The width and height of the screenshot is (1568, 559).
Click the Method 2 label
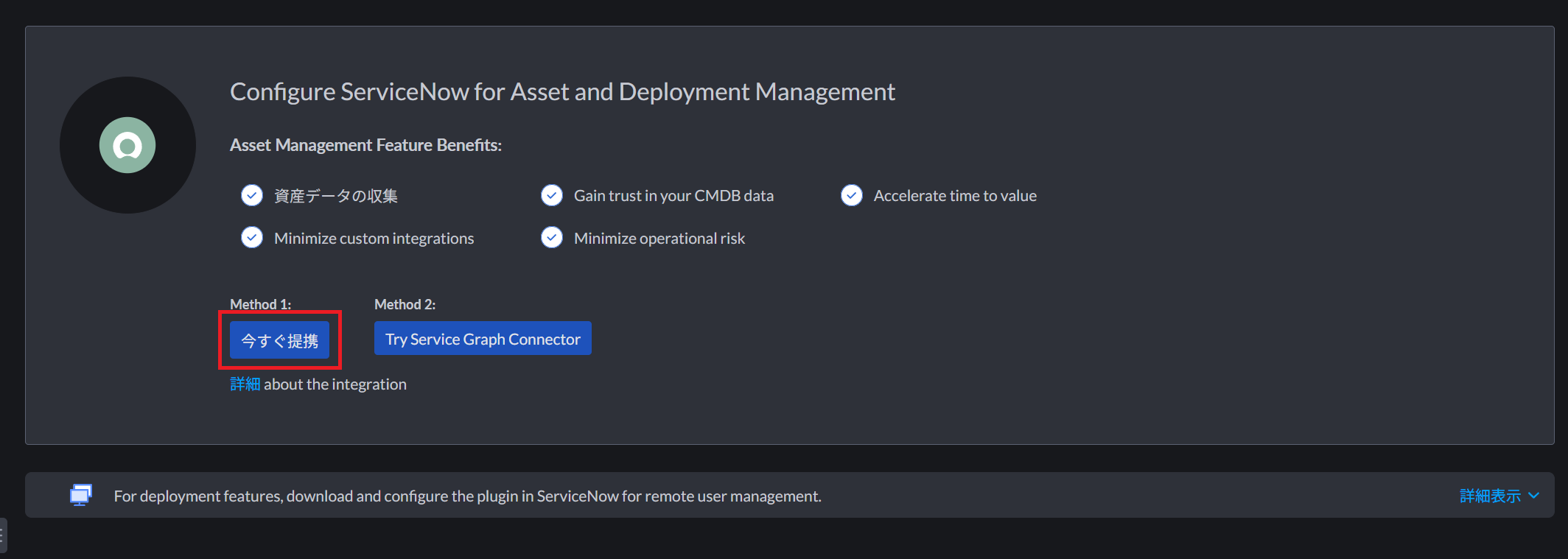click(x=405, y=304)
